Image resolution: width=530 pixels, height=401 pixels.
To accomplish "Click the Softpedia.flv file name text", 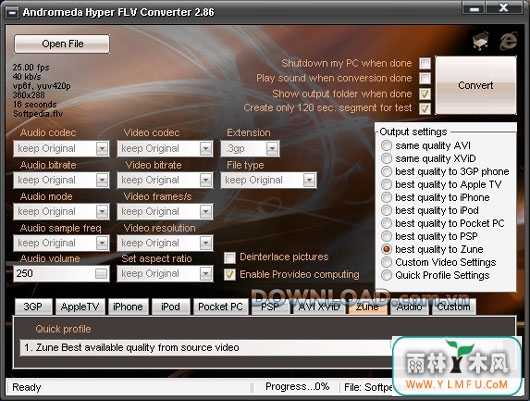I will (38, 114).
